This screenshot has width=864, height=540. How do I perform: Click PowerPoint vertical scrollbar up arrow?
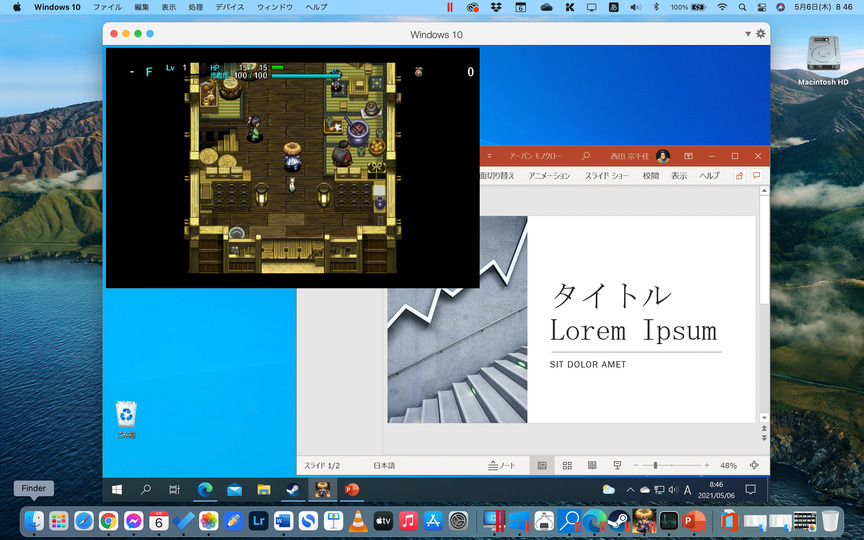tap(764, 191)
